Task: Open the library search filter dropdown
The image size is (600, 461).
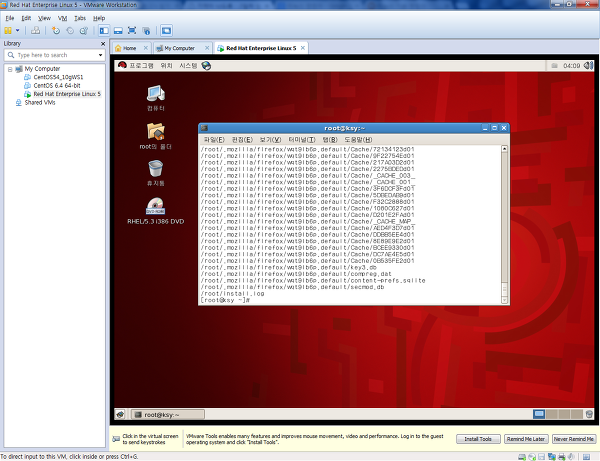Action: [x=101, y=55]
